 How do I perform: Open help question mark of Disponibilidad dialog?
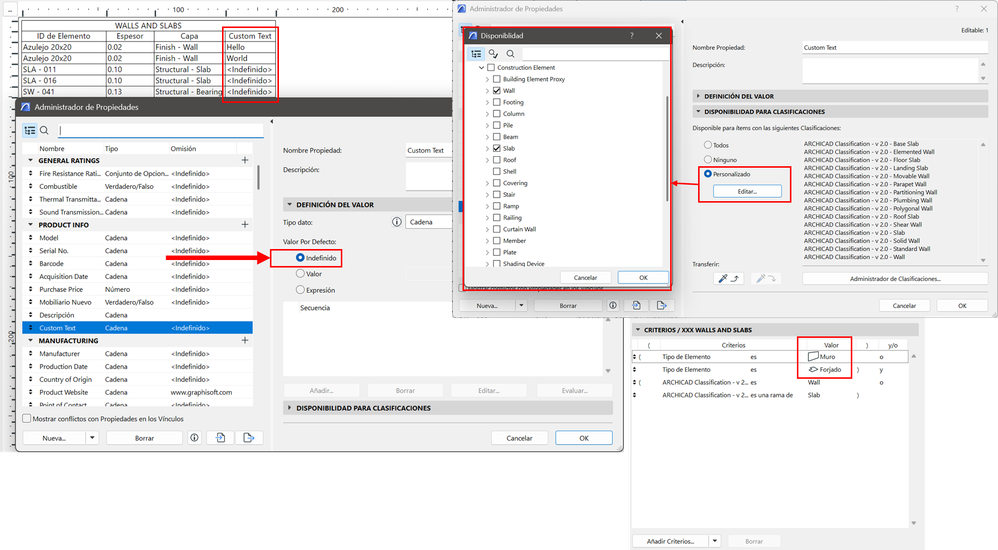point(632,36)
